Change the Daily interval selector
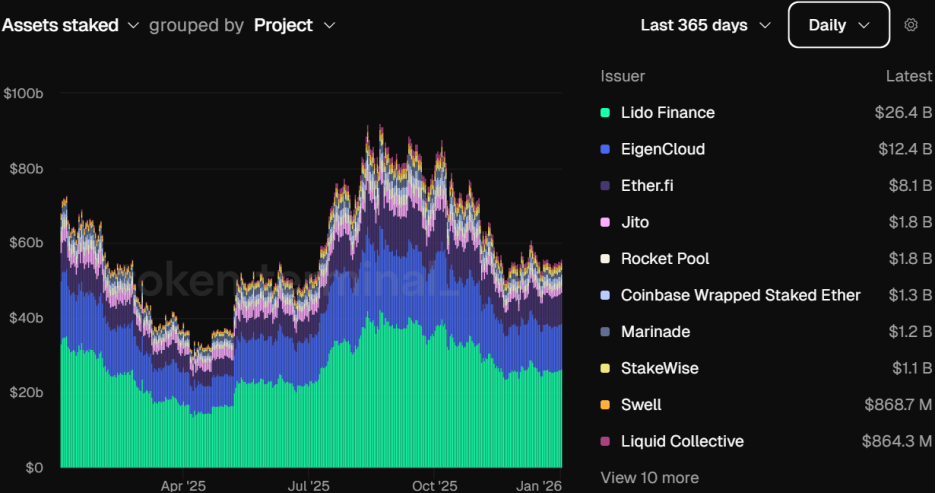This screenshot has width=936, height=493. [x=839, y=25]
